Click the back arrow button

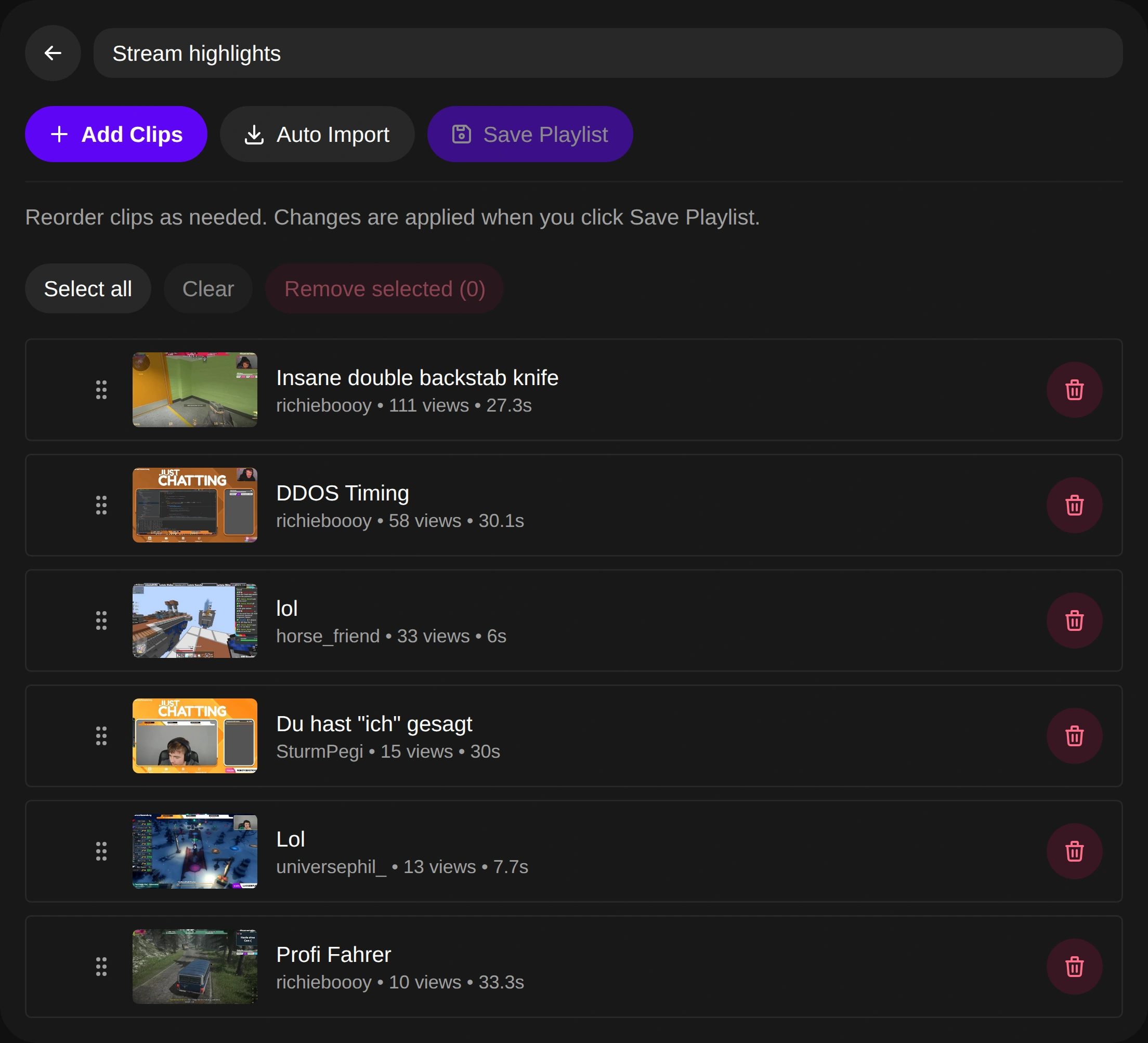53,53
